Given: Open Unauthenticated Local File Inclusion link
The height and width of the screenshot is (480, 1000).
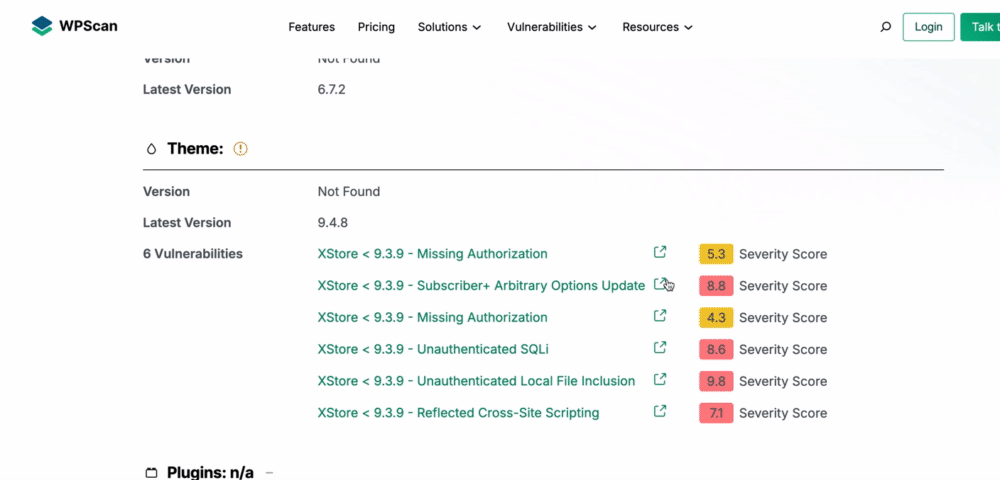Looking at the screenshot, I should point(476,381).
